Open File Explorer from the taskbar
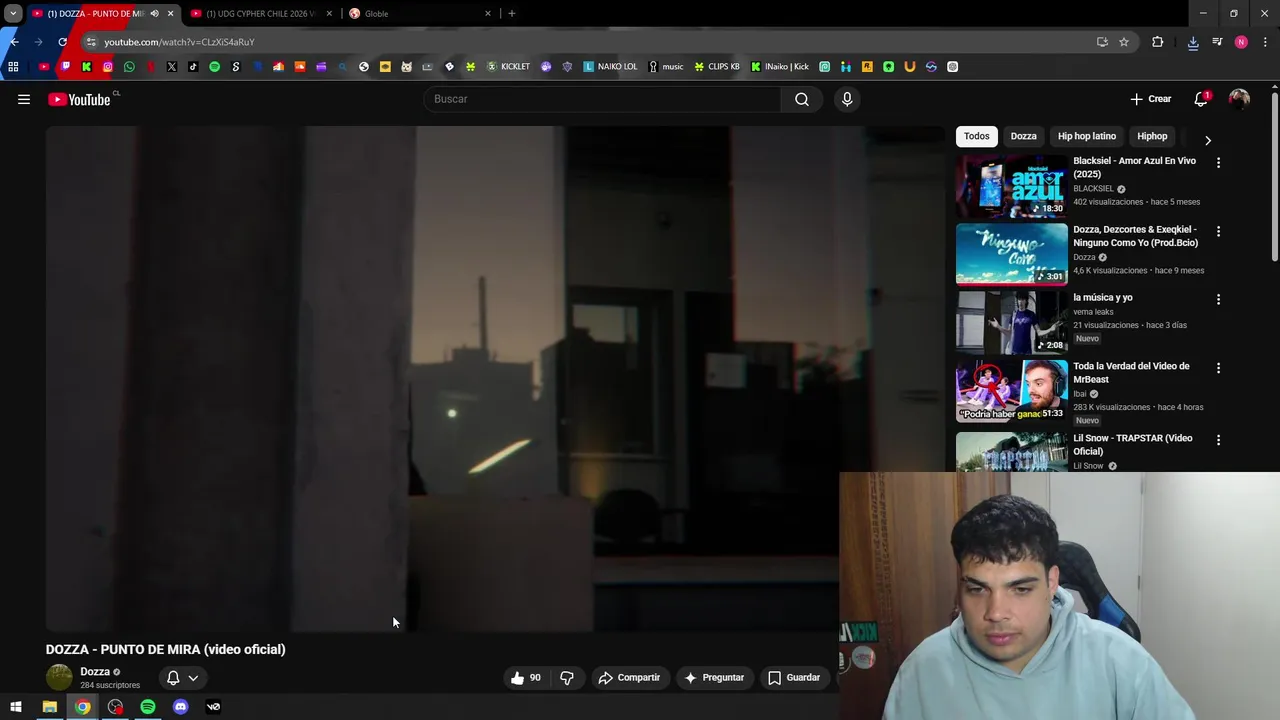Screen dimensions: 1280x720 pyautogui.click(x=49, y=707)
